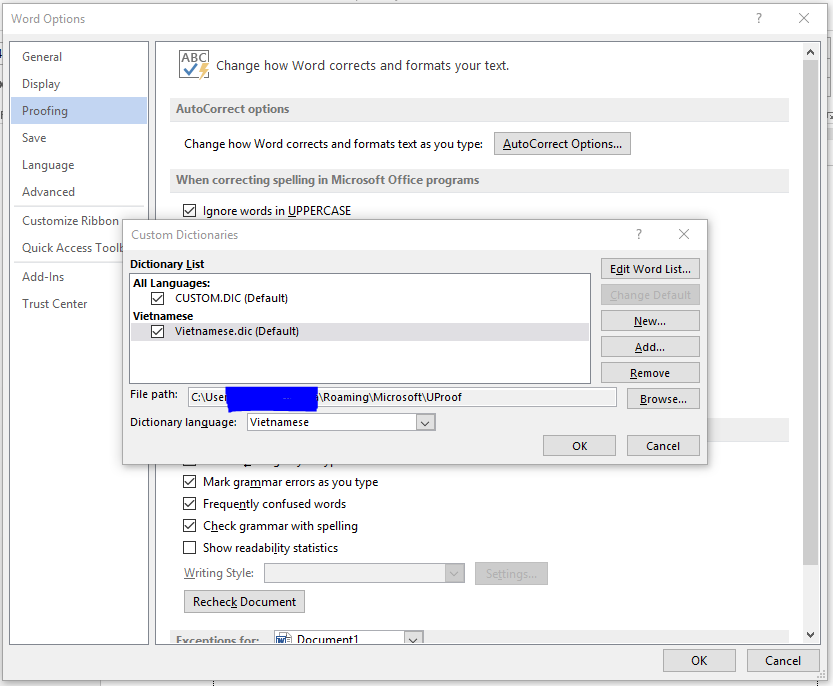The image size is (833, 686).
Task: Switch to the Advanced options category
Action: coord(48,192)
